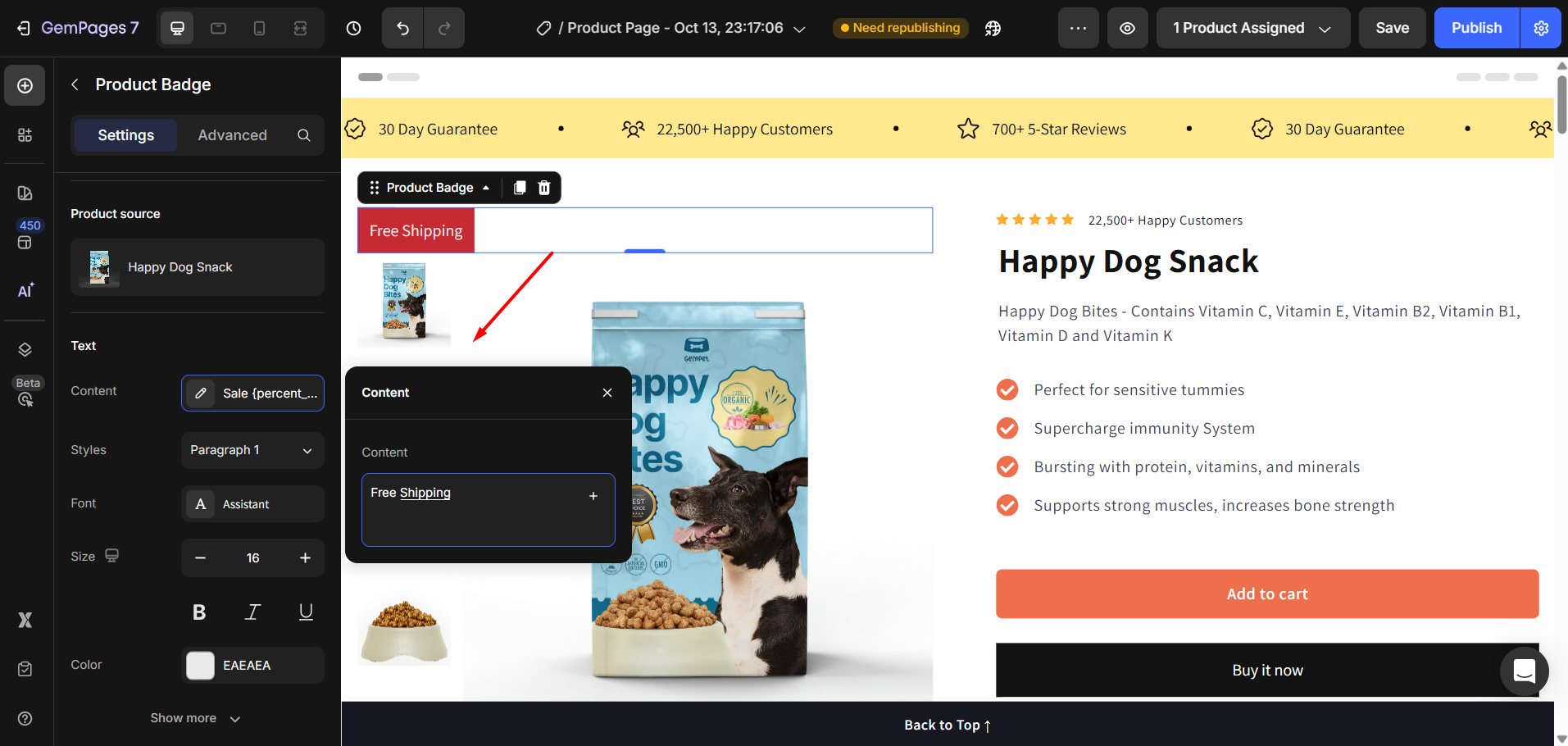The image size is (1568, 746).
Task: Switch to mobile device preview
Action: (259, 27)
